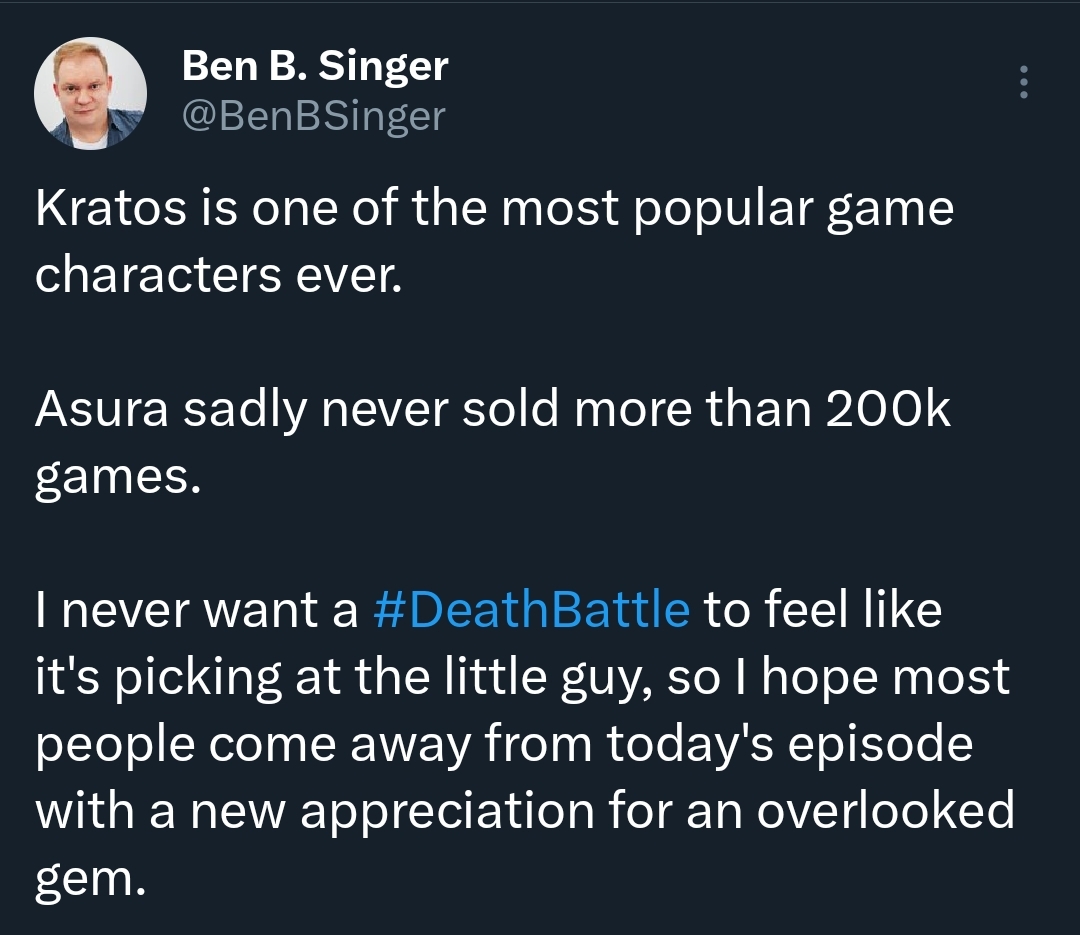Click the text I never want a
Image resolution: width=1080 pixels, height=935 pixels.
point(196,610)
